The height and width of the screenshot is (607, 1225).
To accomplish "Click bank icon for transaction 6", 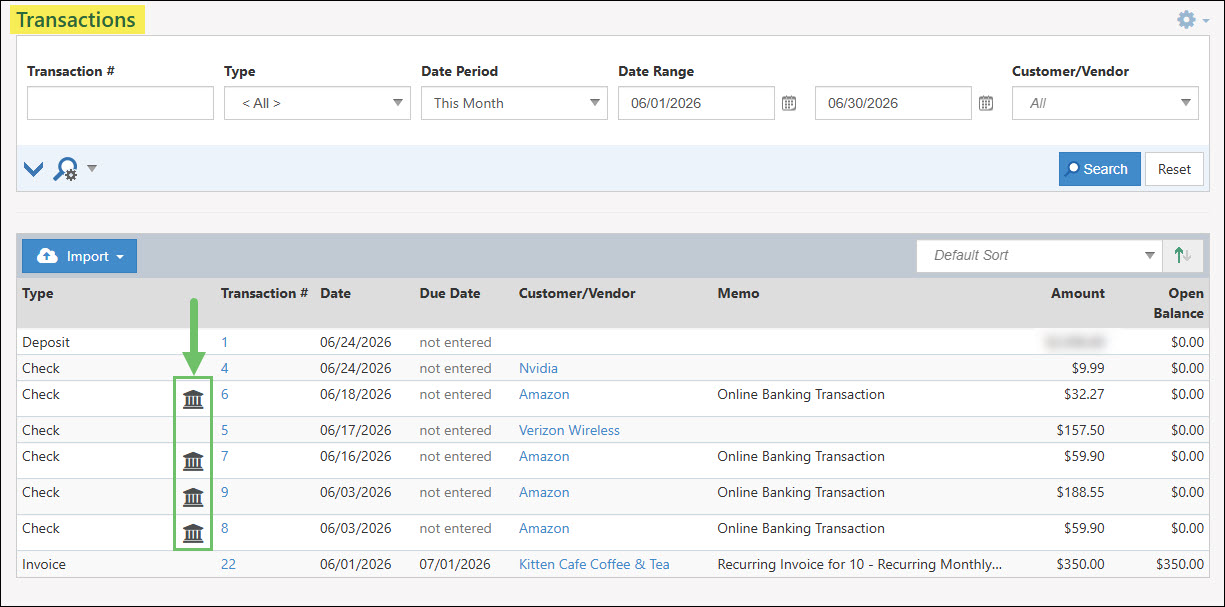I will [193, 400].
